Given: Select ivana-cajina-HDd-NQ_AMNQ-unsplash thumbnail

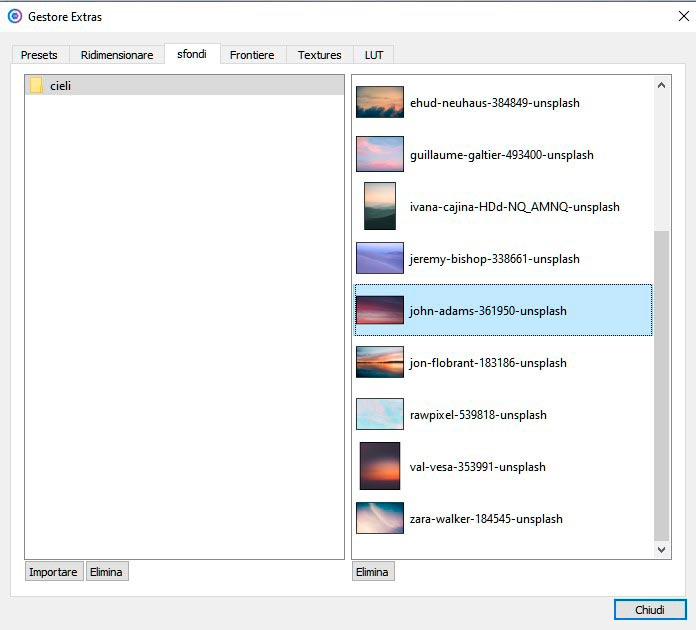Looking at the screenshot, I should (380, 206).
